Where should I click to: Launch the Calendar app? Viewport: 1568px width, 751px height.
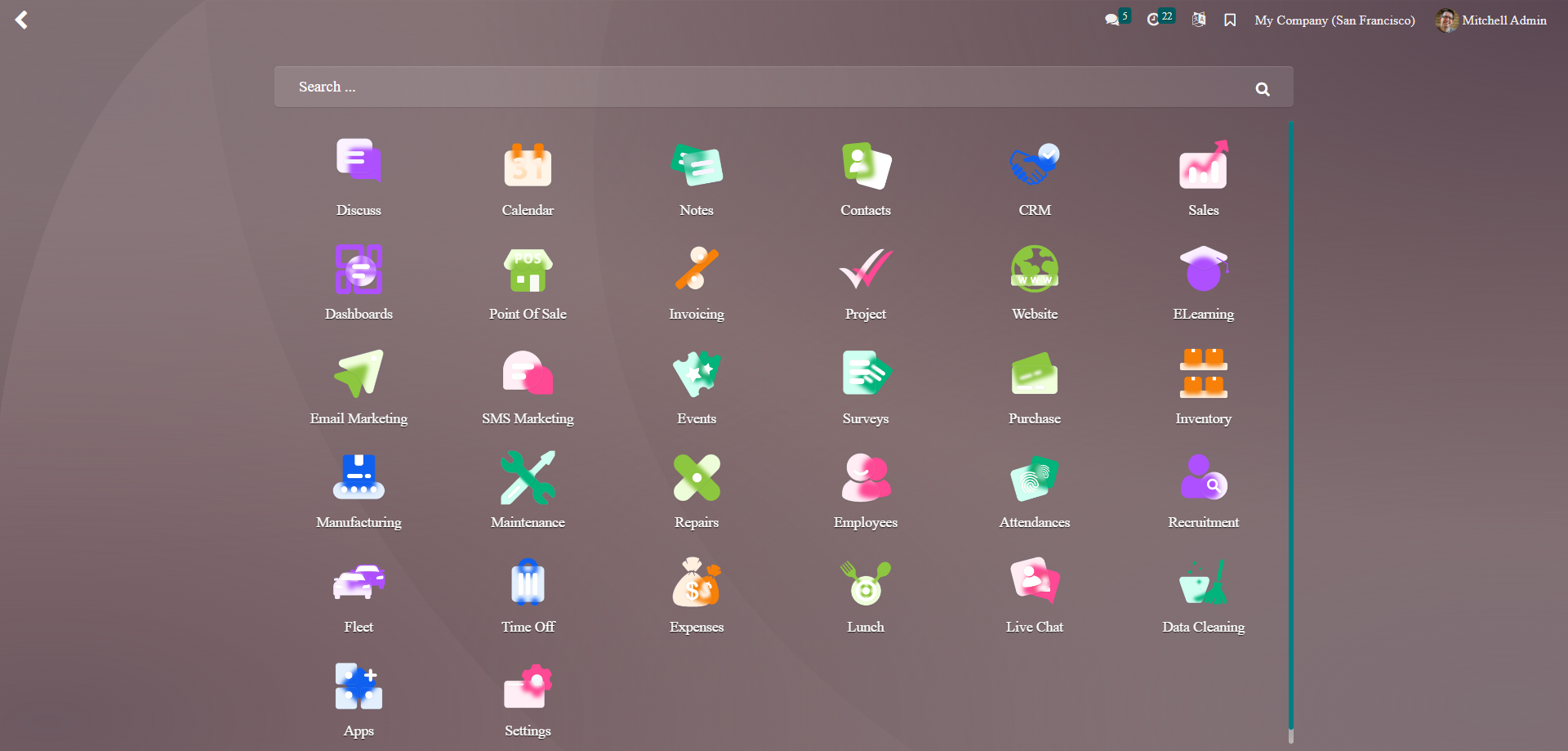tap(528, 177)
